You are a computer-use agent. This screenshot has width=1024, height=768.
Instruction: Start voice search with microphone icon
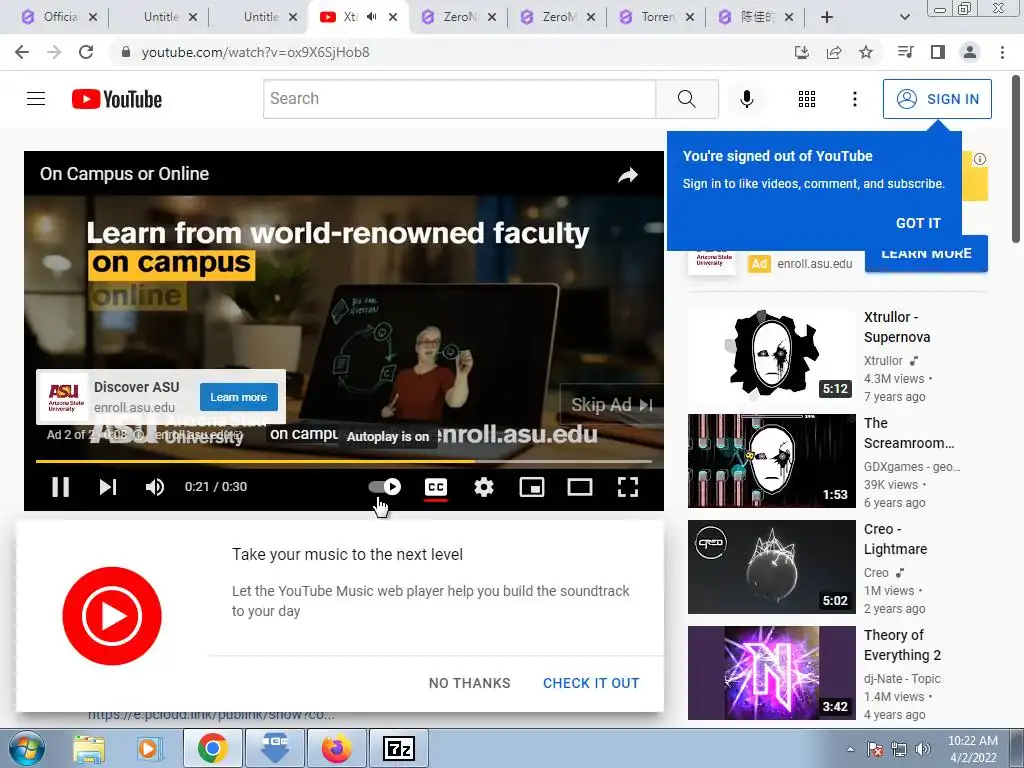746,99
